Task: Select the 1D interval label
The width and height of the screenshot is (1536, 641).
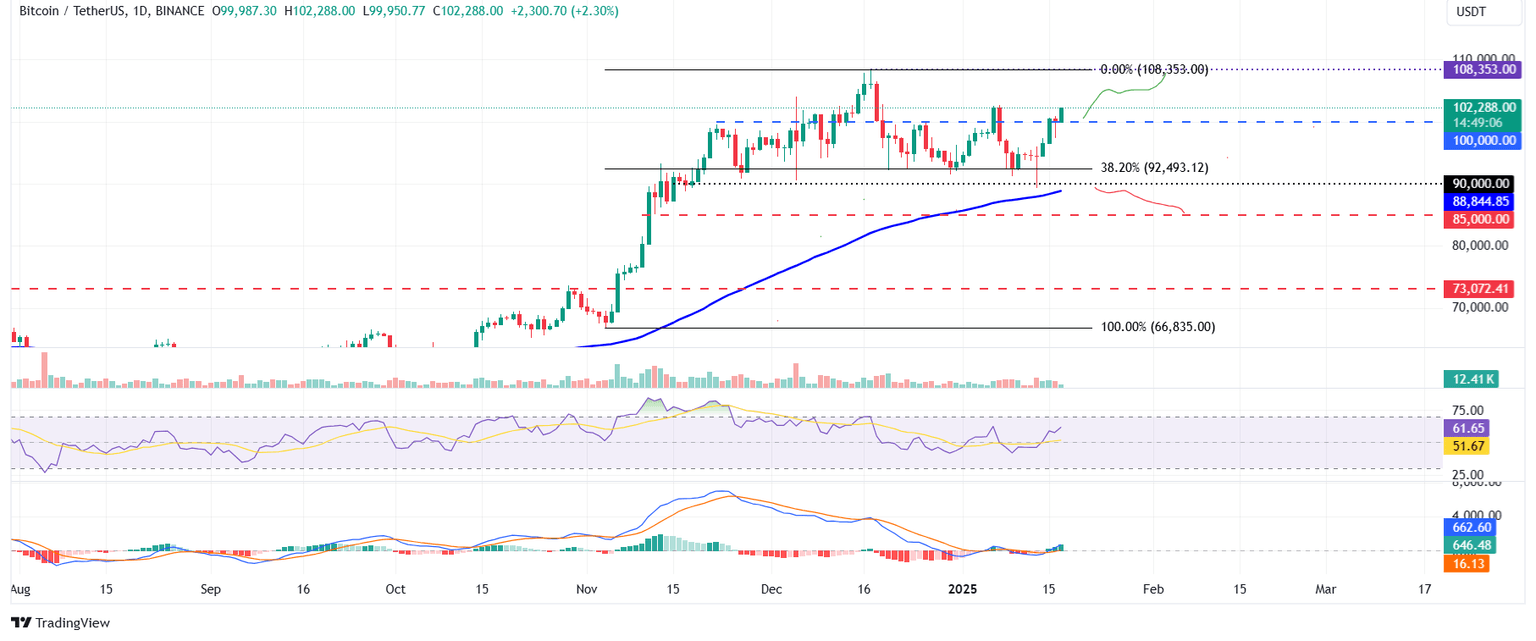Action: pyautogui.click(x=138, y=12)
